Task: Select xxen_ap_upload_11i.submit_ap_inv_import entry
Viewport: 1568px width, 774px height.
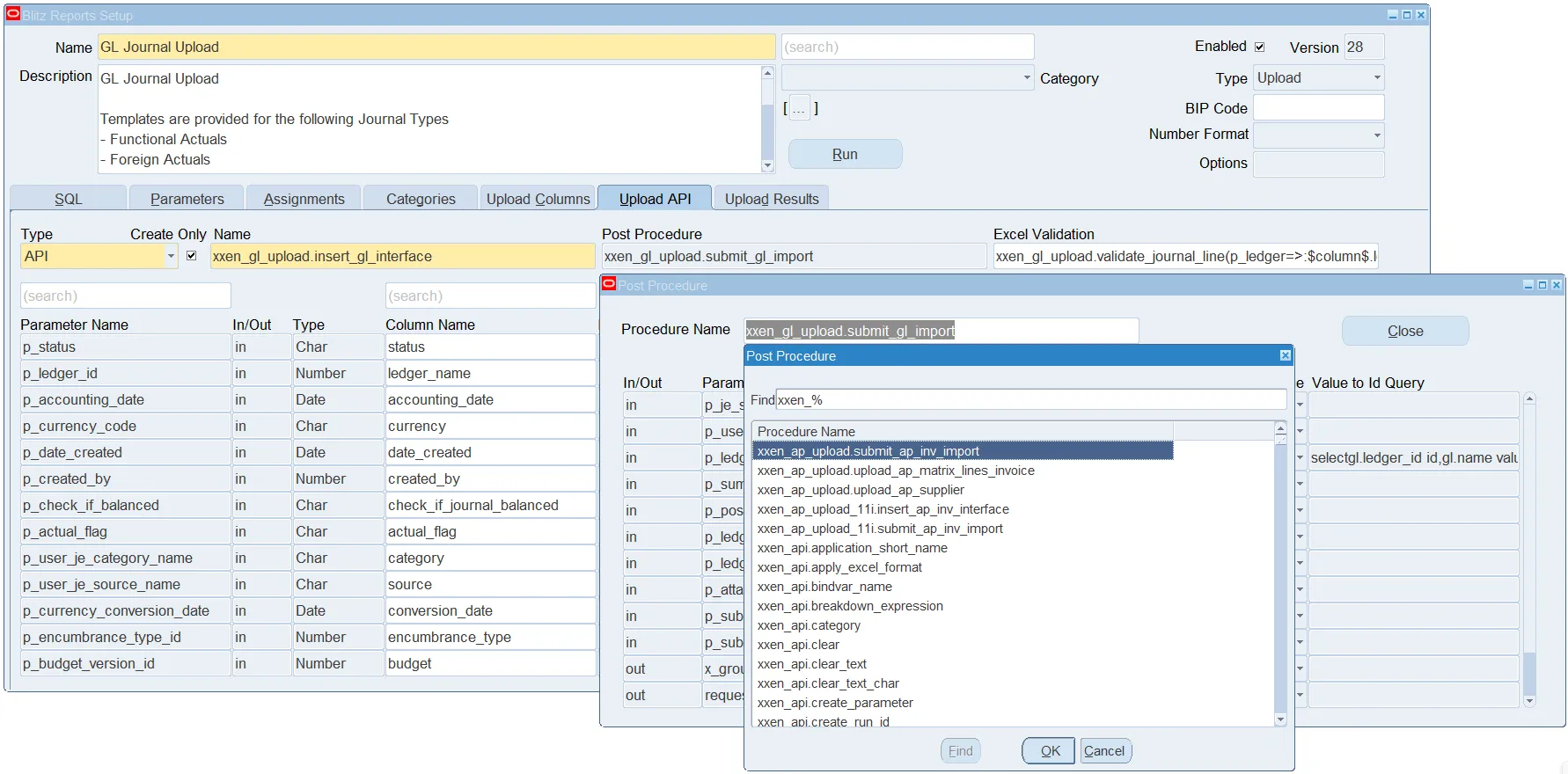Action: [880, 529]
